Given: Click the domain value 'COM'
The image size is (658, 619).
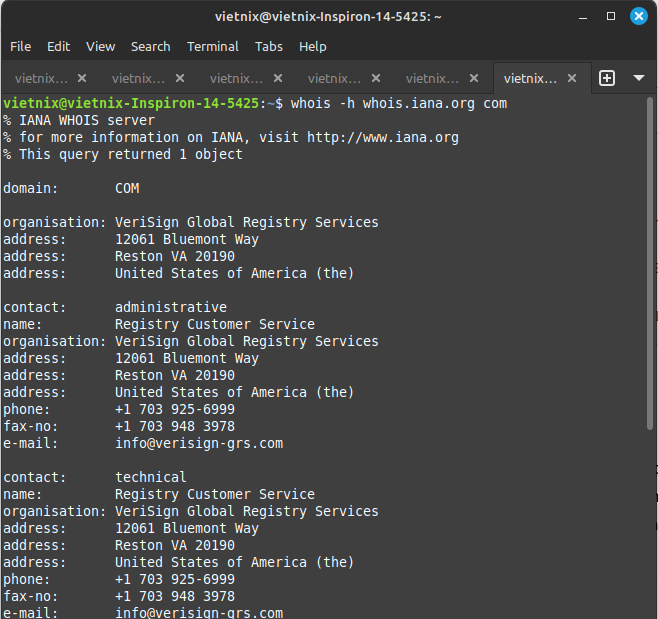Looking at the screenshot, I should (x=127, y=188).
